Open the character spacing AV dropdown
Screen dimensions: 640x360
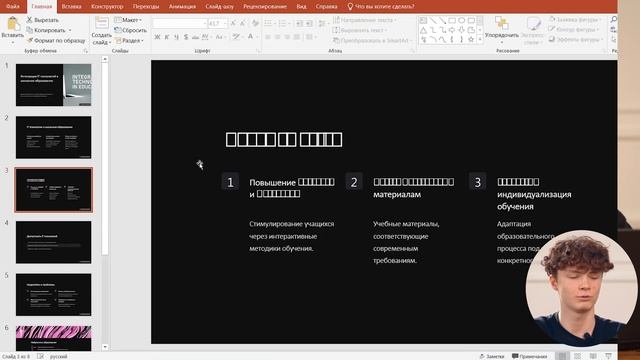206,37
